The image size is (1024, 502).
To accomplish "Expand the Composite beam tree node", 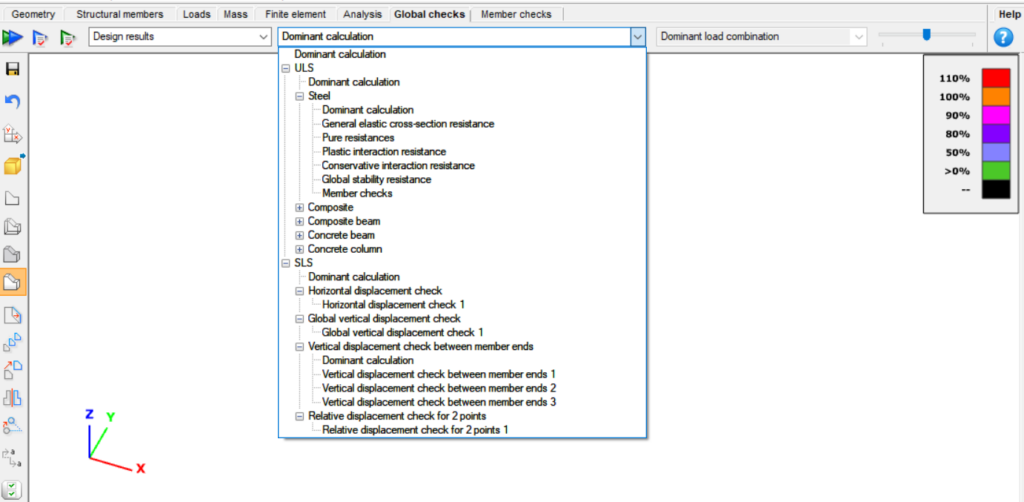I will 299,222.
